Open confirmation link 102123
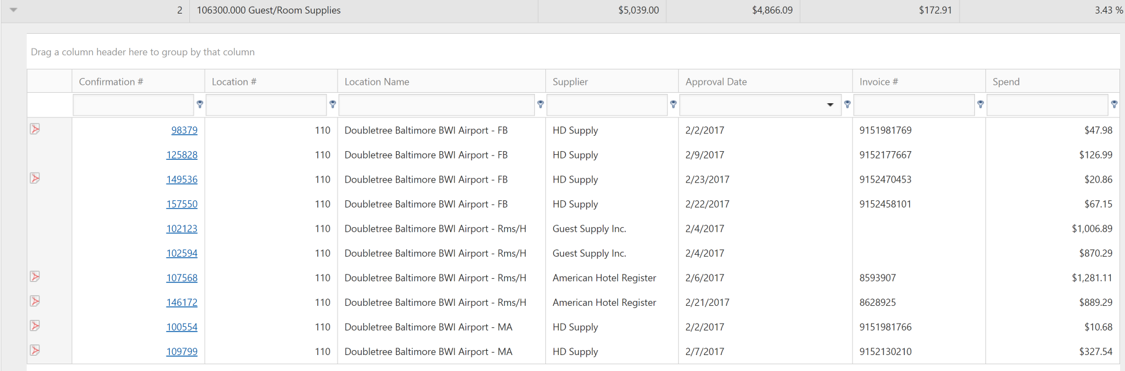Viewport: 1125px width, 371px height. click(x=182, y=229)
